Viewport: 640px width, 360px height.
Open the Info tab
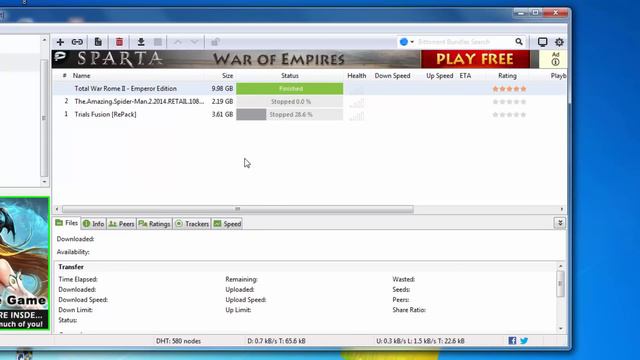pyautogui.click(x=93, y=224)
